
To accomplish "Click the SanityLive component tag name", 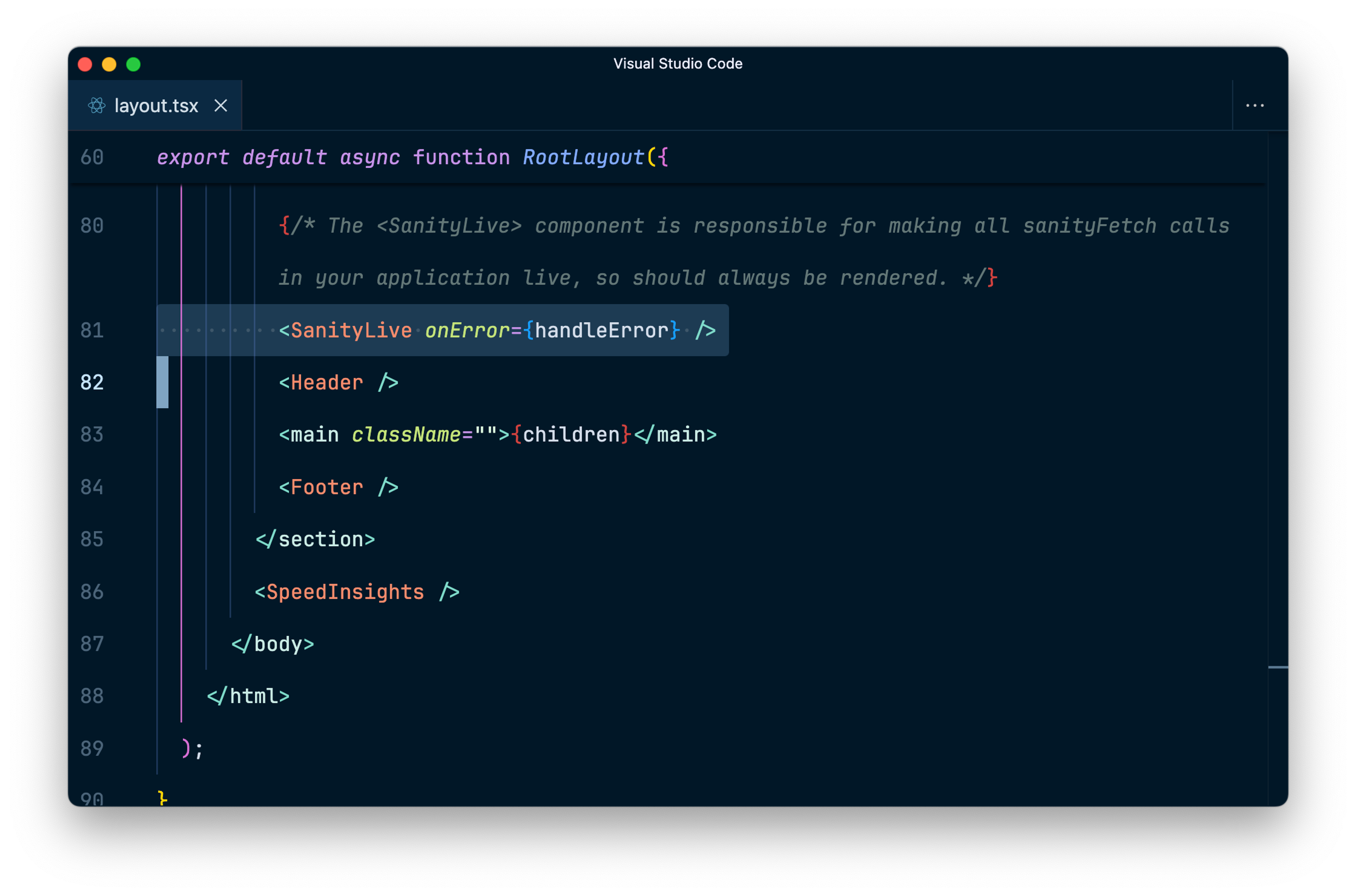I will (x=351, y=330).
